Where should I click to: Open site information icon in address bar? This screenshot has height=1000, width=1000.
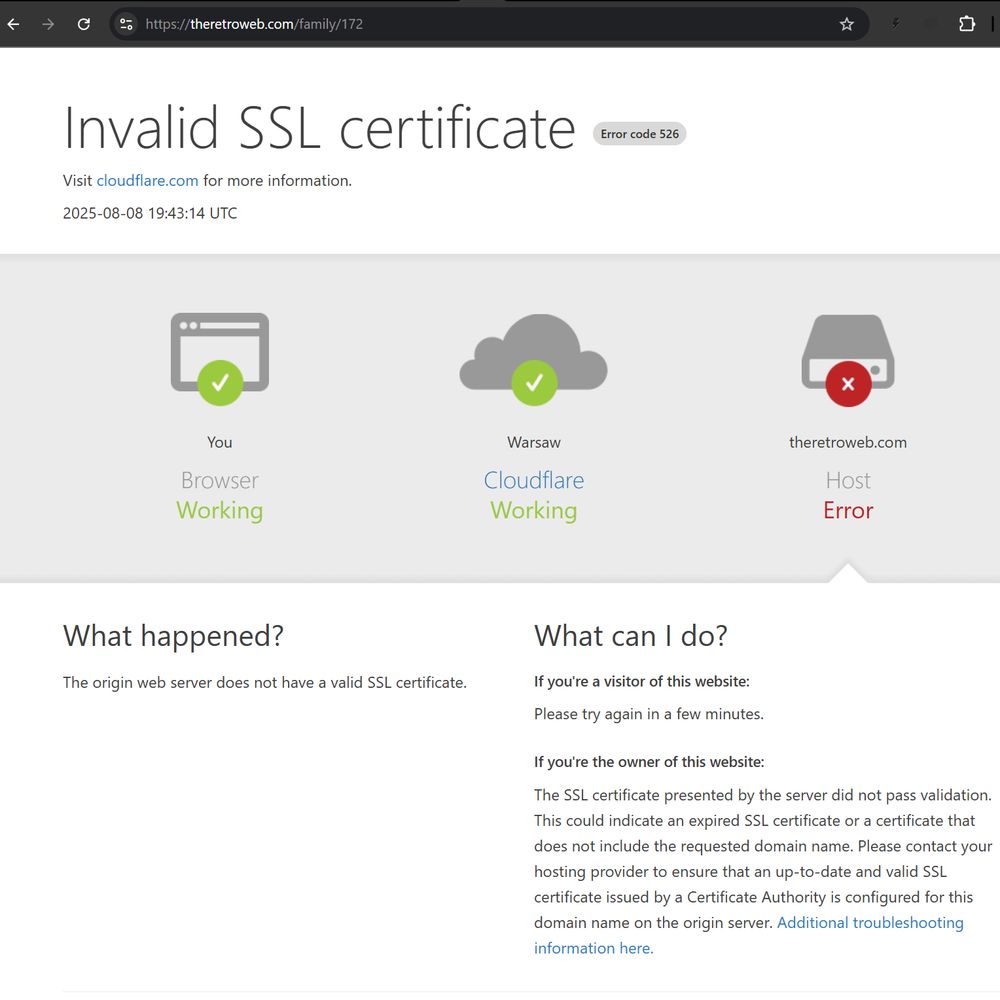click(126, 24)
